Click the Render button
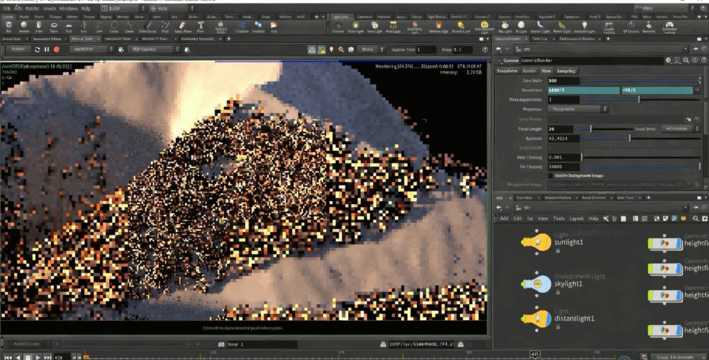The image size is (709, 360). pos(18,49)
